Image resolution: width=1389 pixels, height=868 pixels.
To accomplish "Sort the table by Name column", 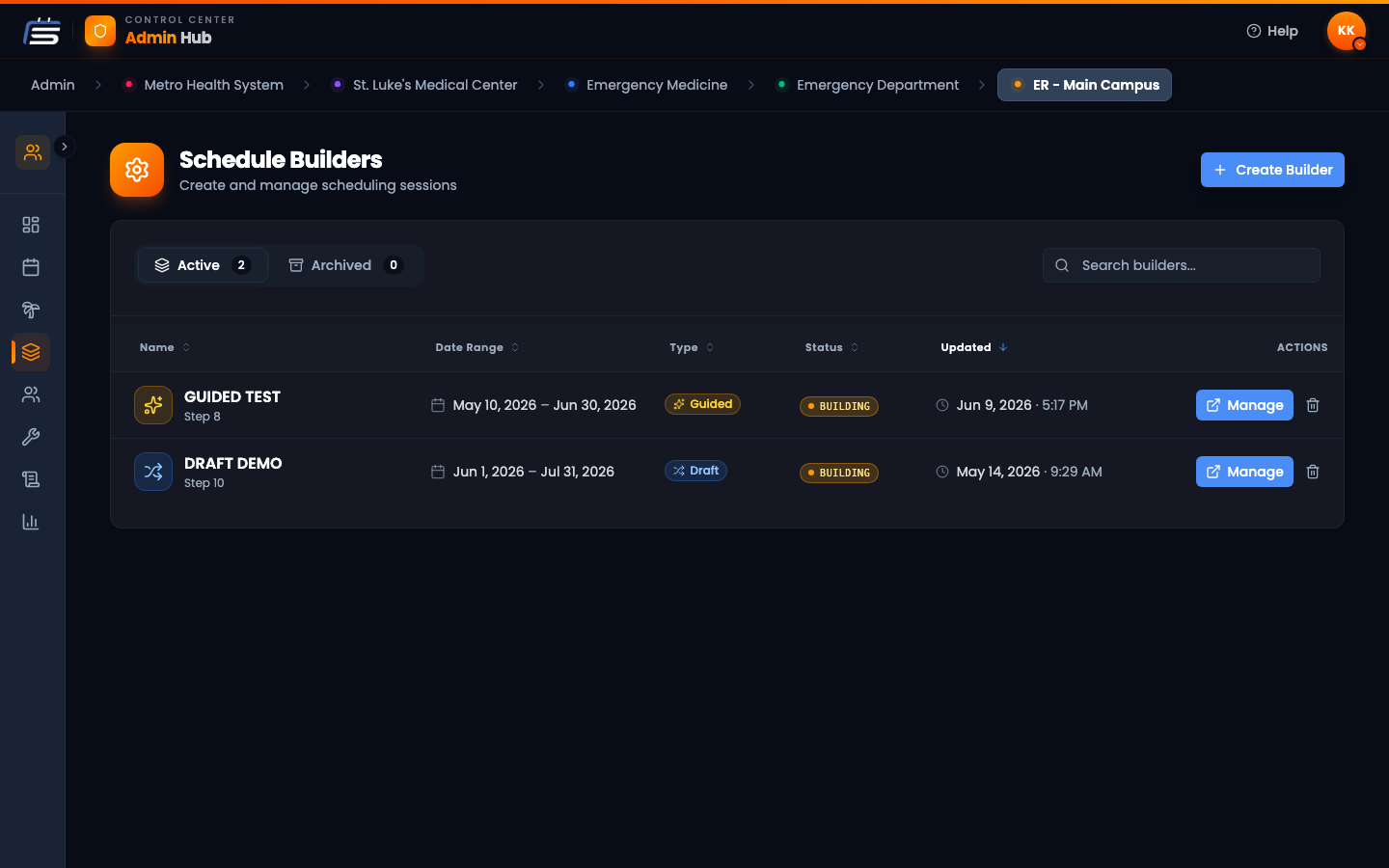I will point(165,347).
